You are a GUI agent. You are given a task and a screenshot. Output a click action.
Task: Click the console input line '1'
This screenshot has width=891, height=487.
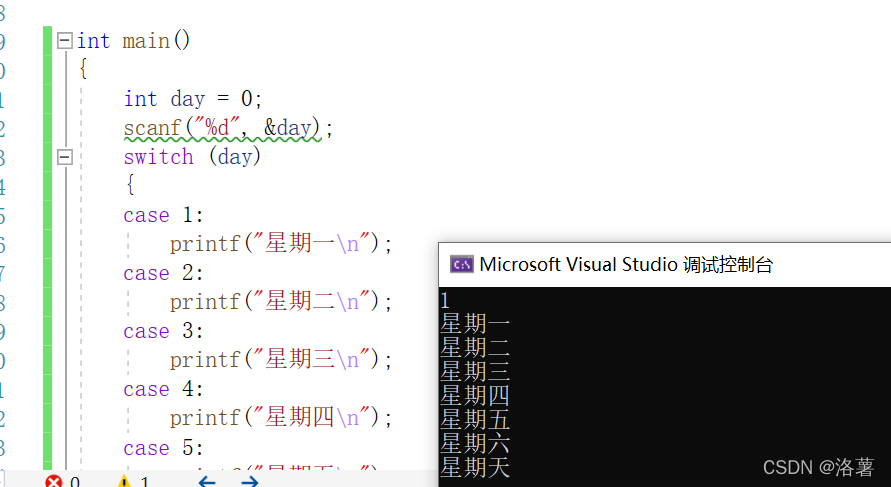(445, 301)
